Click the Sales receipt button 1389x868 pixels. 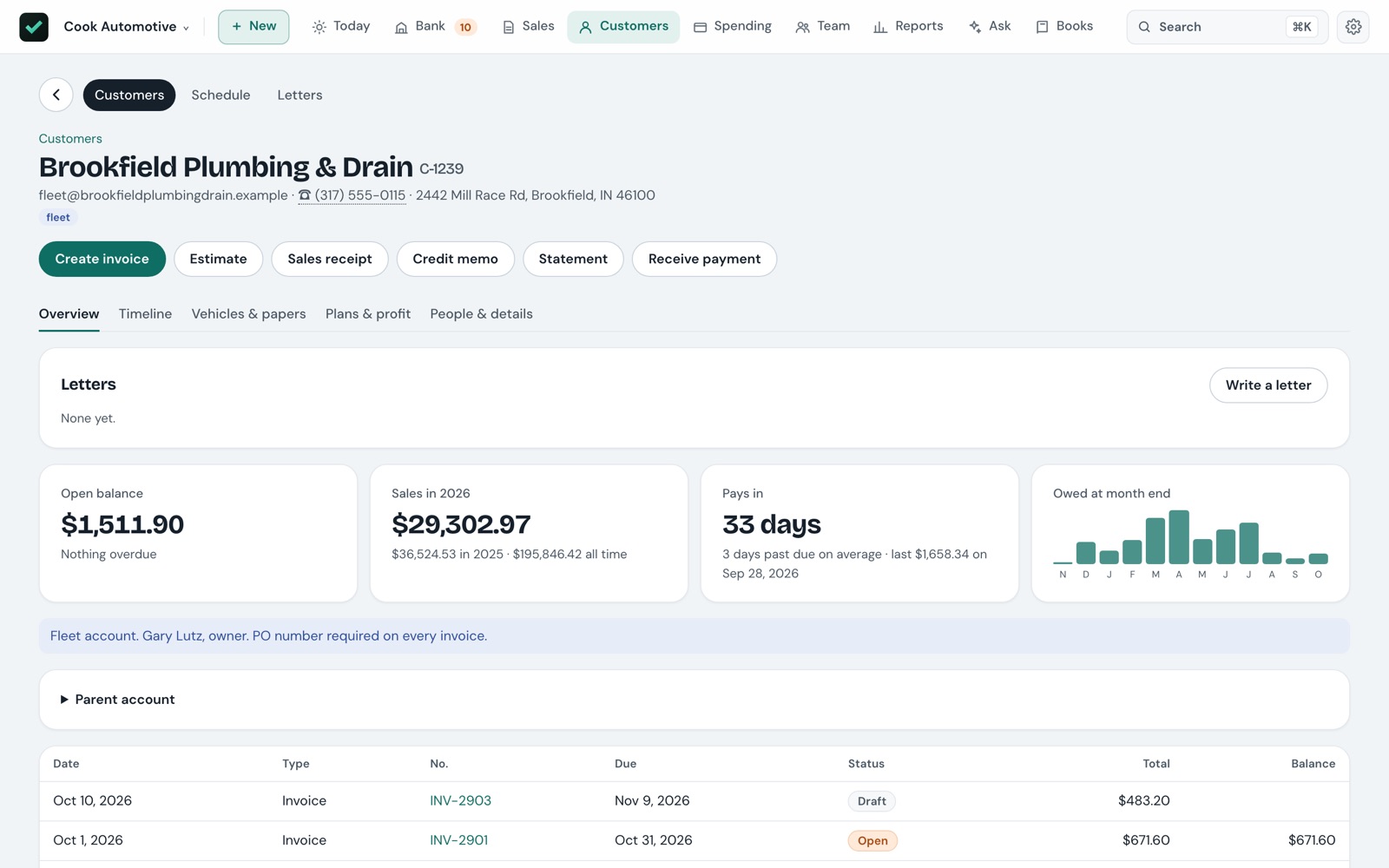pos(330,259)
